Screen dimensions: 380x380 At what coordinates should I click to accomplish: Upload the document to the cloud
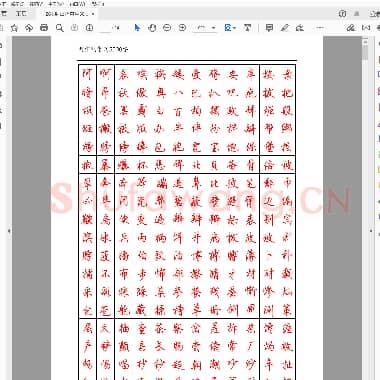tap(29, 28)
